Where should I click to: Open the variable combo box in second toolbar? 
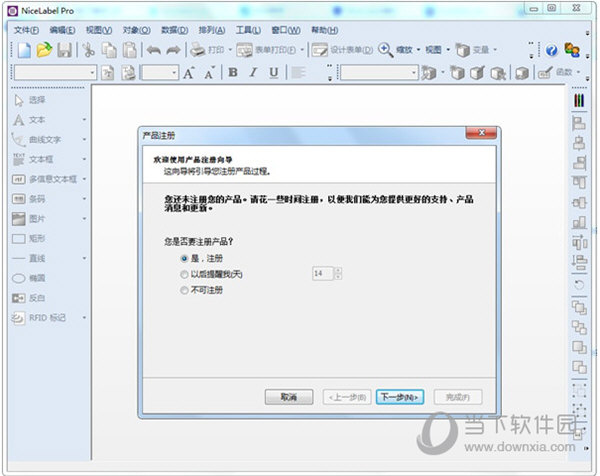(x=379, y=72)
